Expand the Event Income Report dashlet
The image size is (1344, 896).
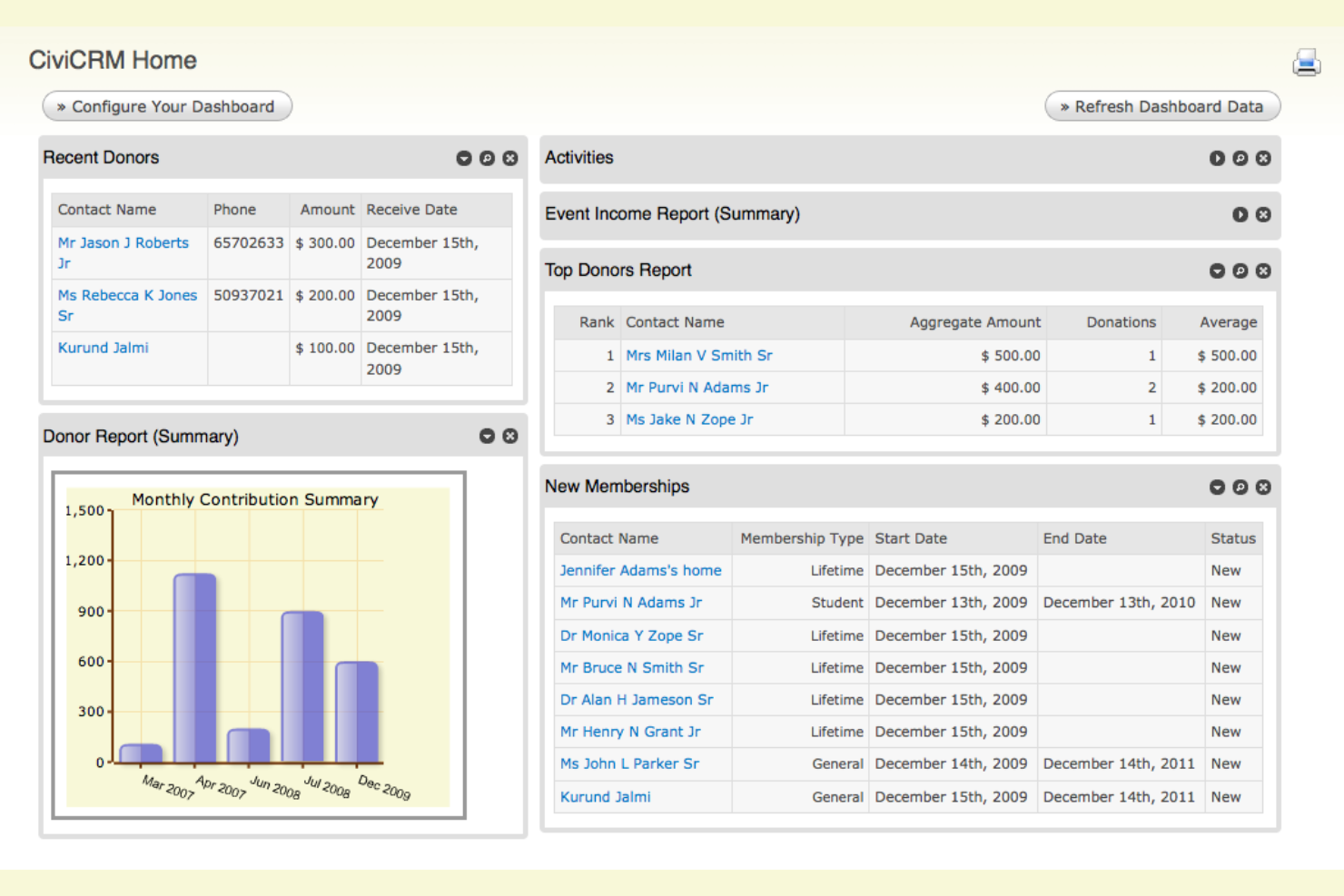(1240, 214)
